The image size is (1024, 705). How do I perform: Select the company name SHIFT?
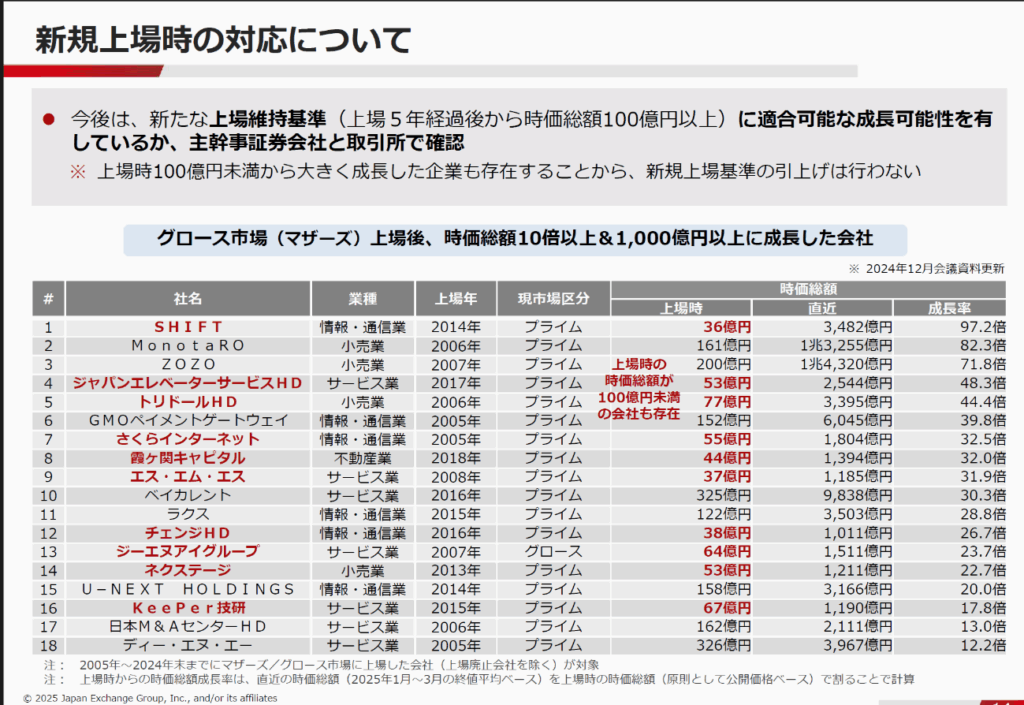coord(189,327)
